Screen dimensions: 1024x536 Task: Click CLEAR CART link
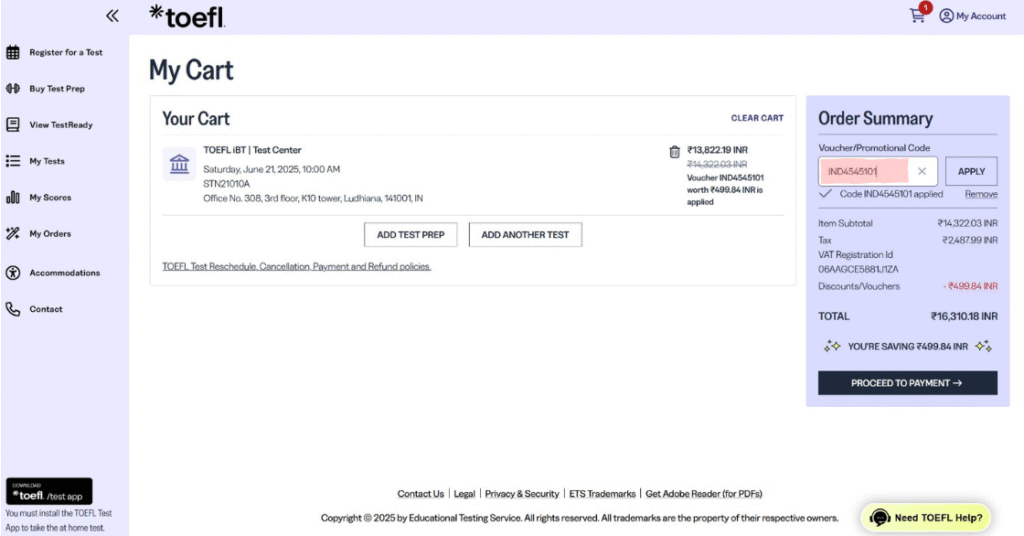757,118
